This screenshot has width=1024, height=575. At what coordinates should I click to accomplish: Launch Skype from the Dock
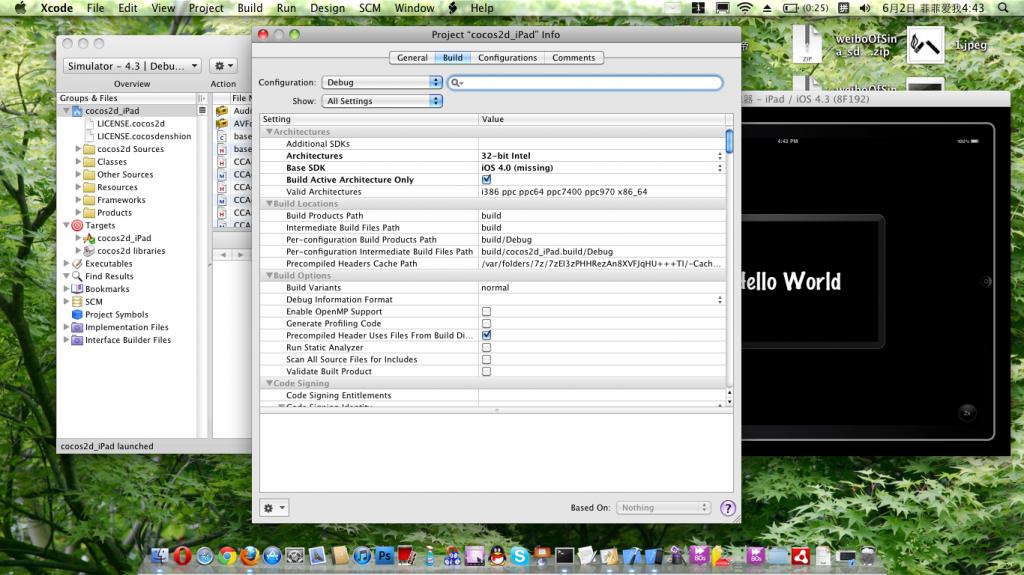tap(520, 556)
